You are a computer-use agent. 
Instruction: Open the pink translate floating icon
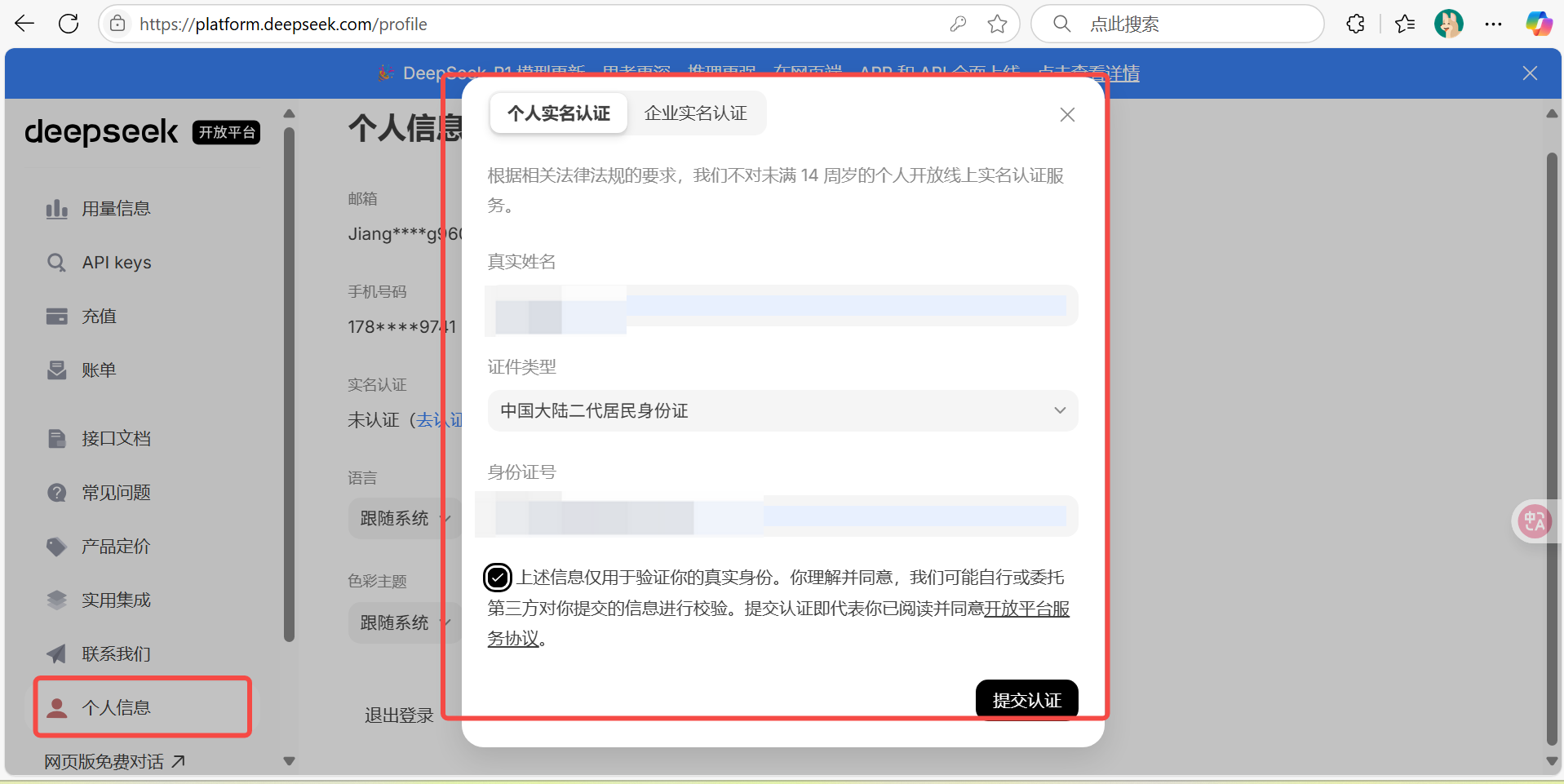click(x=1535, y=520)
